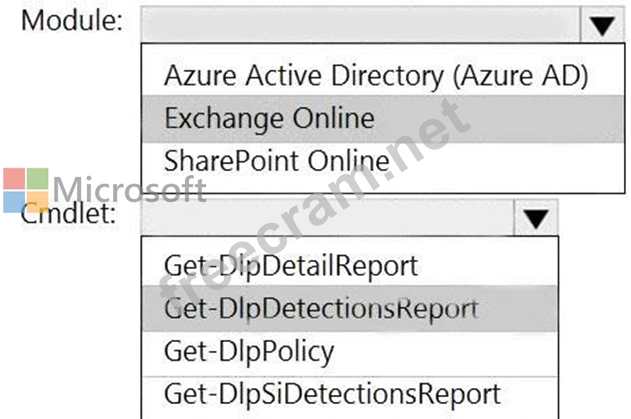Open the Module dropdown arrow
Viewport: 631px width, 419px height.
601,24
